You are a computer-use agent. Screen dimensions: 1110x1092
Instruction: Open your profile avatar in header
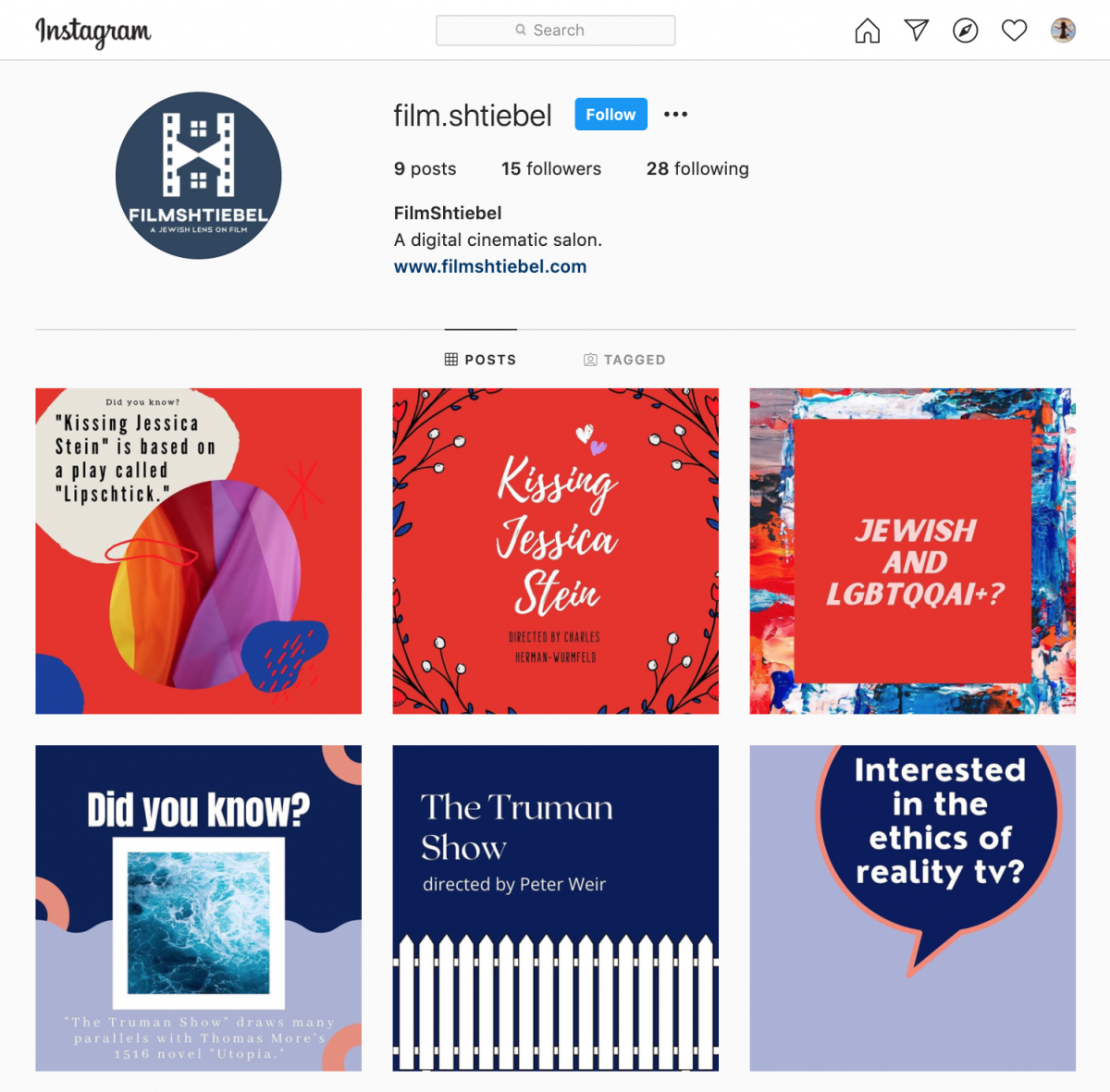pyautogui.click(x=1063, y=31)
